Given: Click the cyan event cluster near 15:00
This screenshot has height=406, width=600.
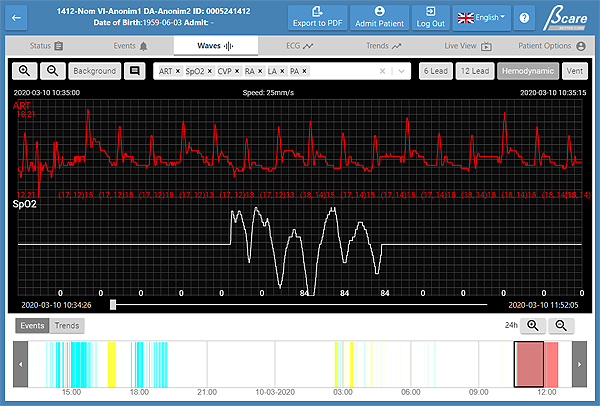Looking at the screenshot, I should click(78, 364).
